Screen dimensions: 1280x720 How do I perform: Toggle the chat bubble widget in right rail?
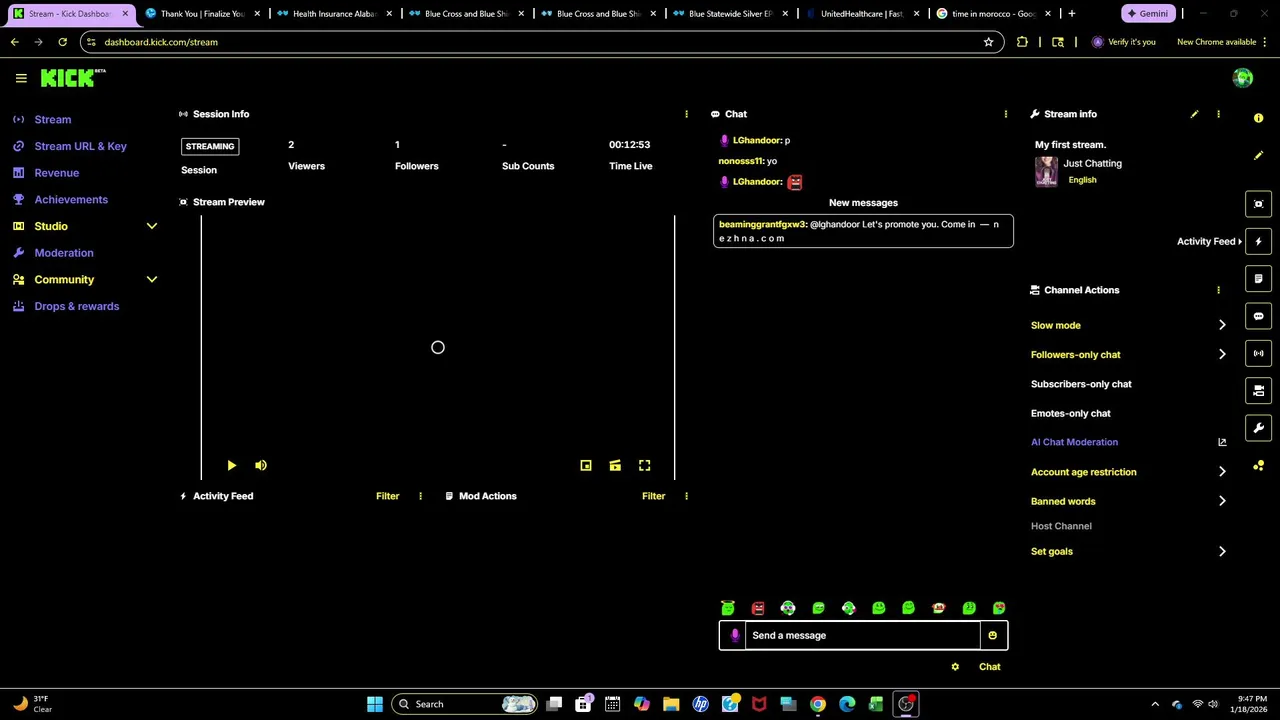(x=1259, y=316)
